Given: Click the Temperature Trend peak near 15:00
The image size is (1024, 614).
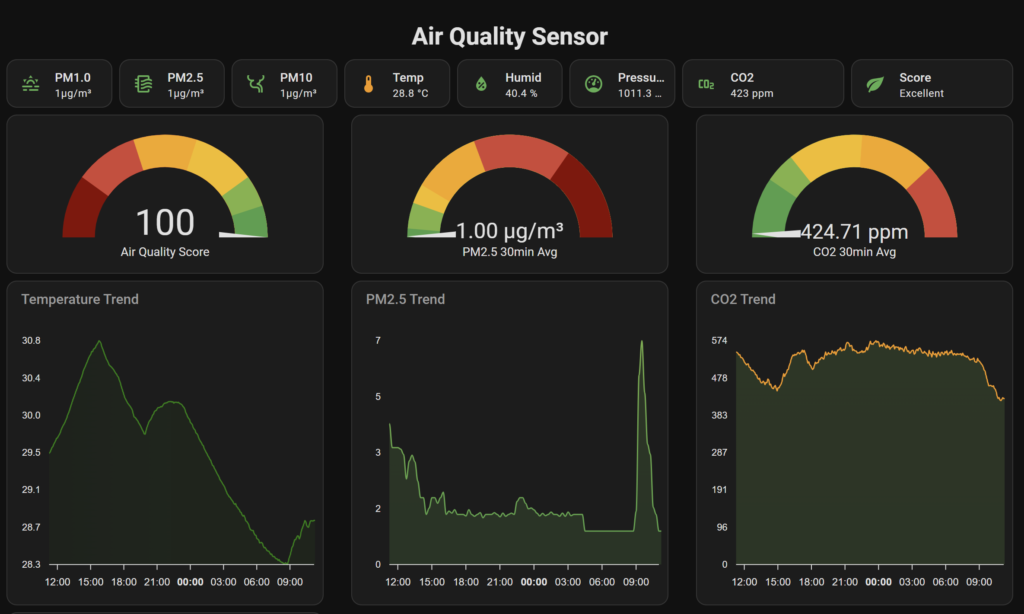Looking at the screenshot, I should pos(98,341).
